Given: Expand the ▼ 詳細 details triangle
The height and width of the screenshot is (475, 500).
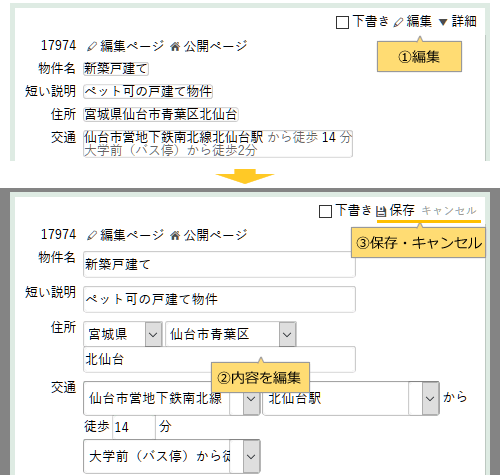Looking at the screenshot, I should (x=458, y=22).
